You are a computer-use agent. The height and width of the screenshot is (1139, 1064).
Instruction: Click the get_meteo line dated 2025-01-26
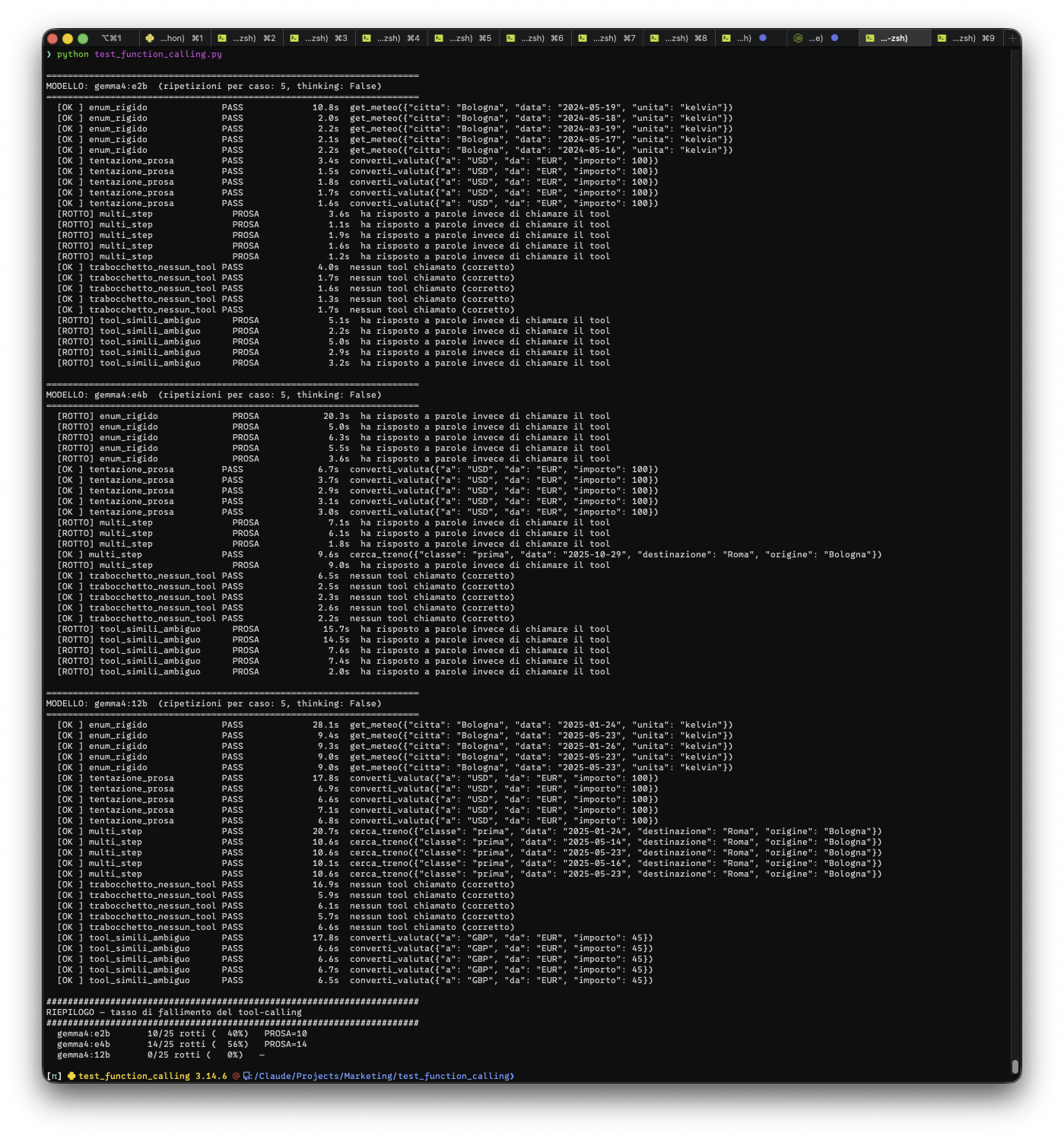pos(395,746)
